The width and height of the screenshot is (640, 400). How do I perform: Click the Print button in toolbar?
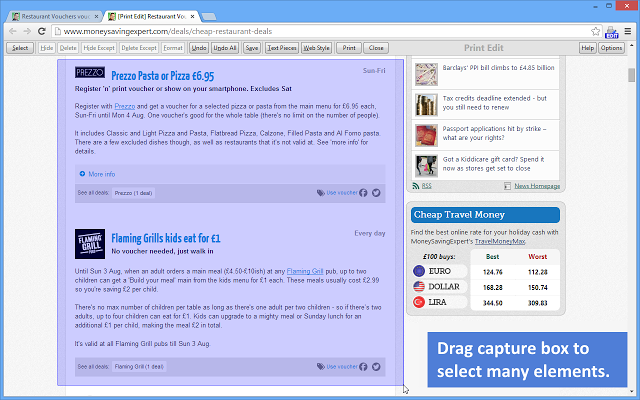pyautogui.click(x=349, y=48)
